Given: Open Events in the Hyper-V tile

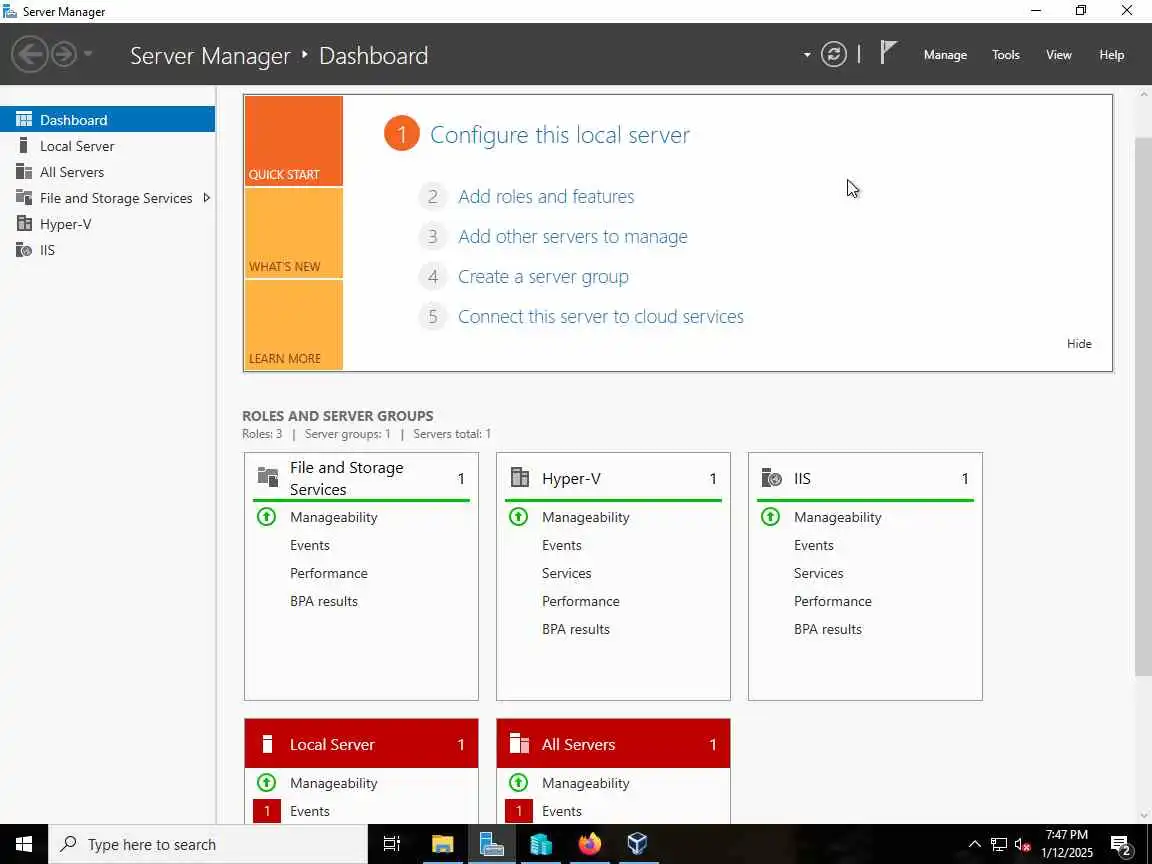Looking at the screenshot, I should tap(561, 545).
